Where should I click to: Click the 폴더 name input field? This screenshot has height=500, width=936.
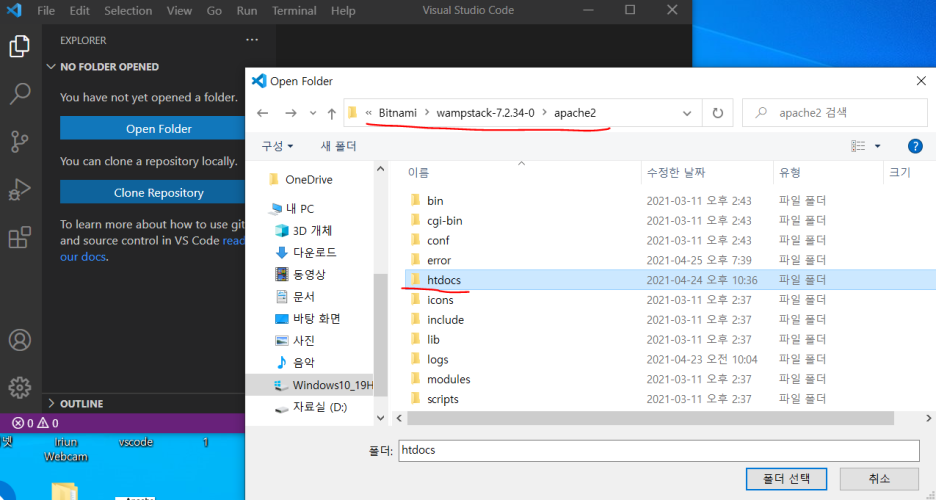click(x=658, y=450)
